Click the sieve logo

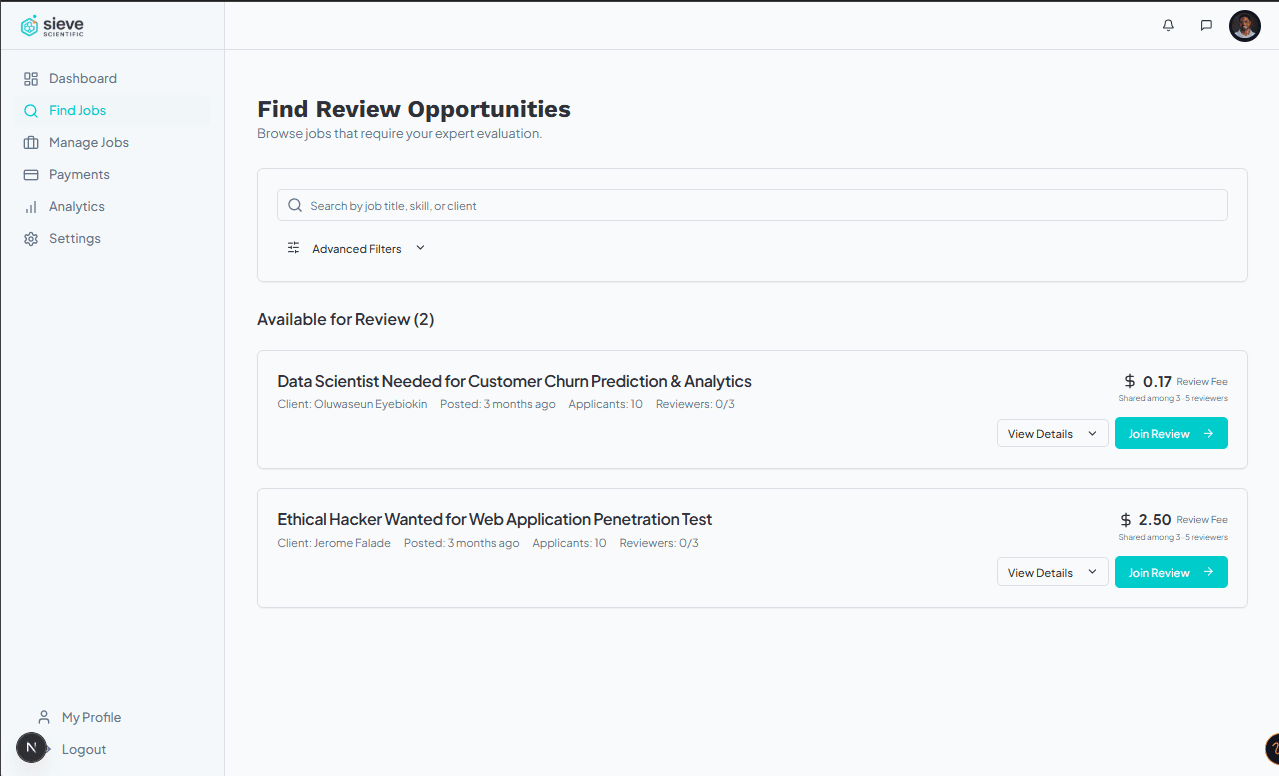coord(52,25)
